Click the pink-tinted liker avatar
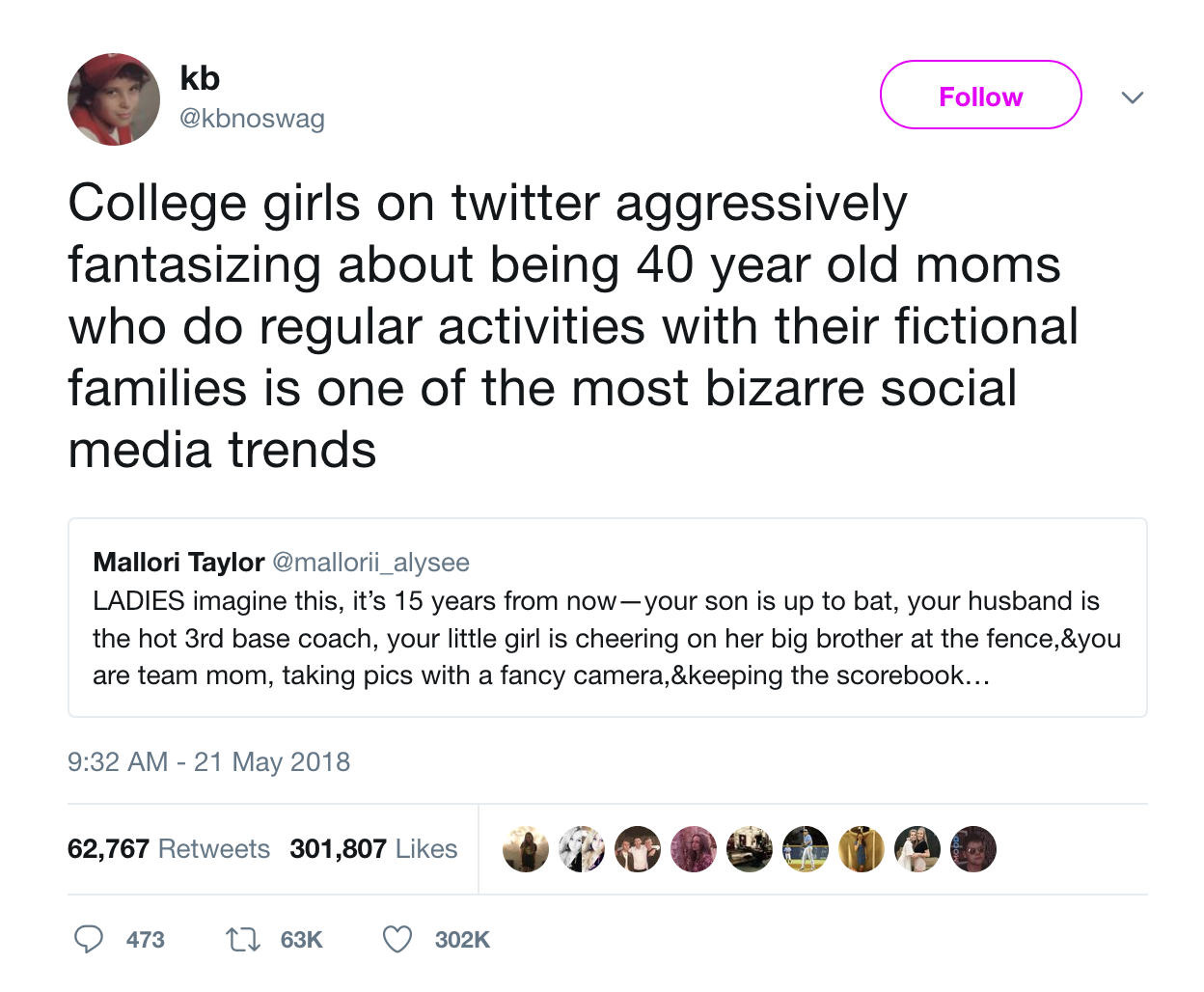The image size is (1204, 992). [x=694, y=849]
